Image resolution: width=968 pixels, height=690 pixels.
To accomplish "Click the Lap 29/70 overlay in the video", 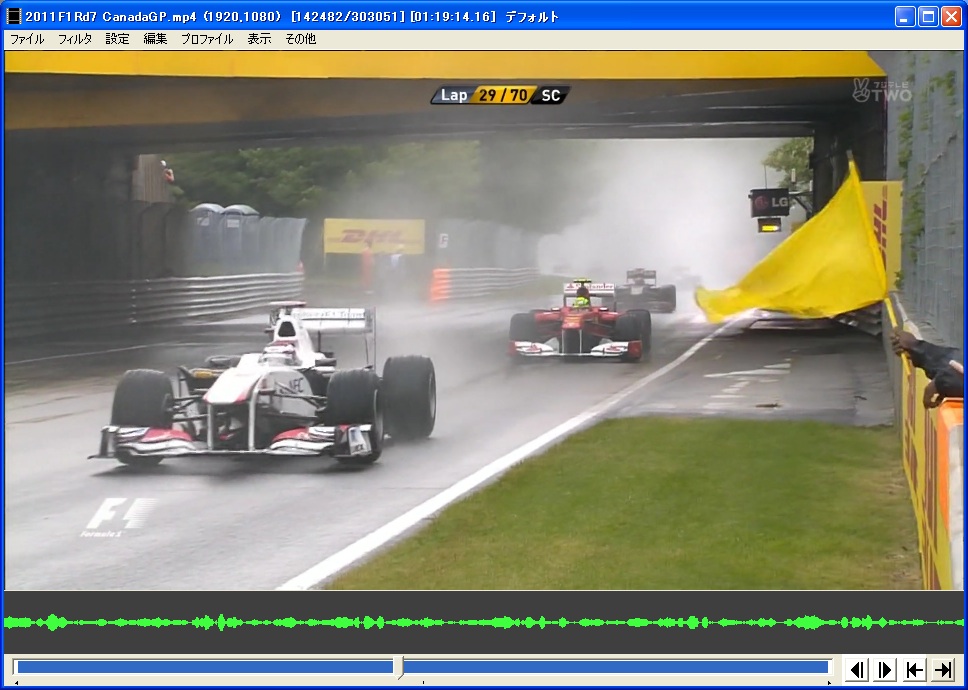I will point(500,95).
